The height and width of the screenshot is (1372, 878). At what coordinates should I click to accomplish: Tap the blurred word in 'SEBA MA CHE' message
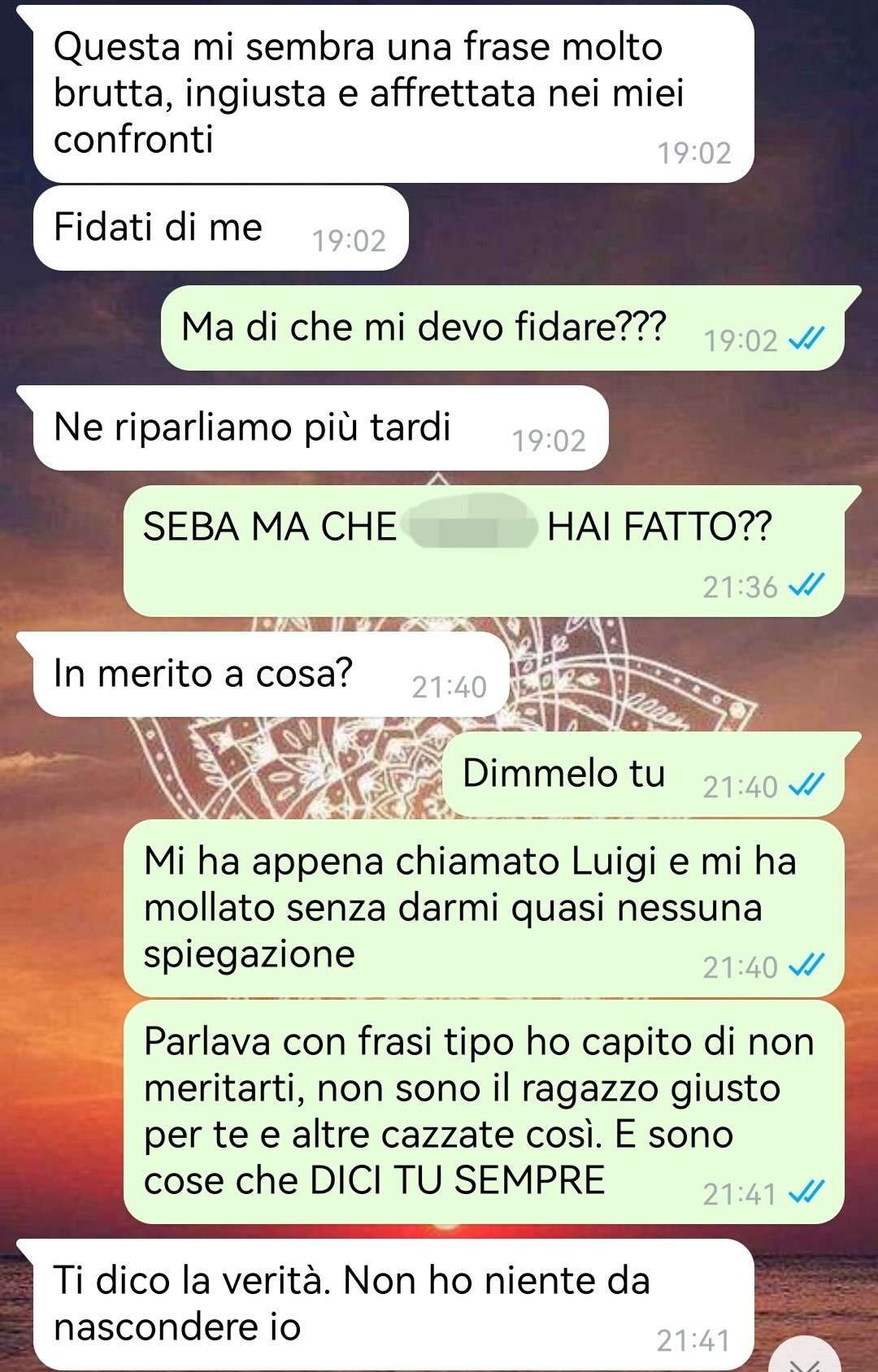click(x=472, y=528)
